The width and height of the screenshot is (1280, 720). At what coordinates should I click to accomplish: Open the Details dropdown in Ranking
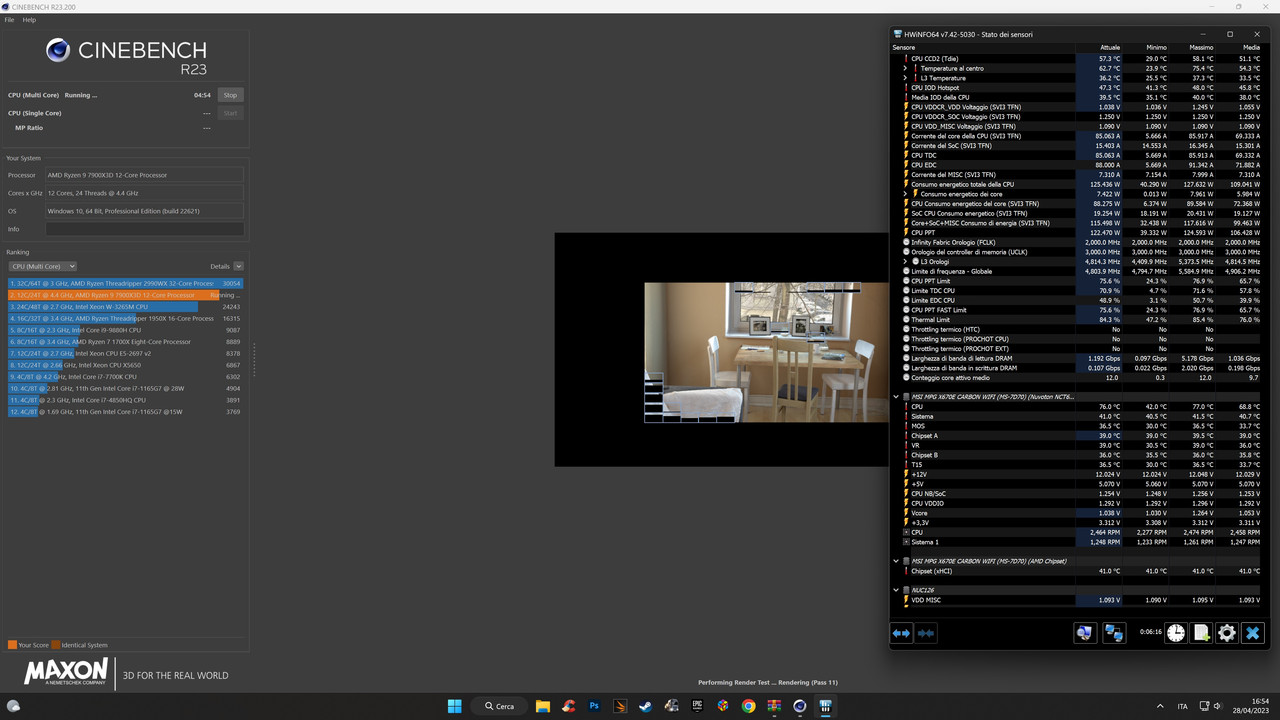point(238,266)
